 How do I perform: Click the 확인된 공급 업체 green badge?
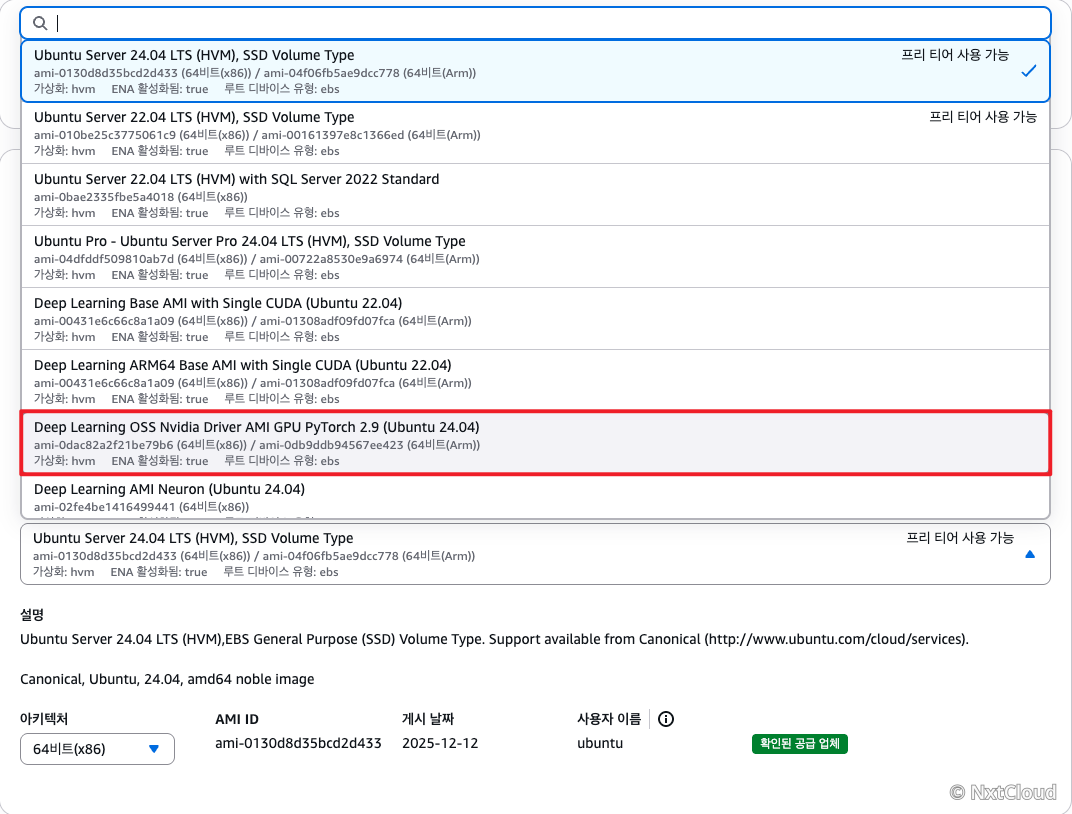799,744
